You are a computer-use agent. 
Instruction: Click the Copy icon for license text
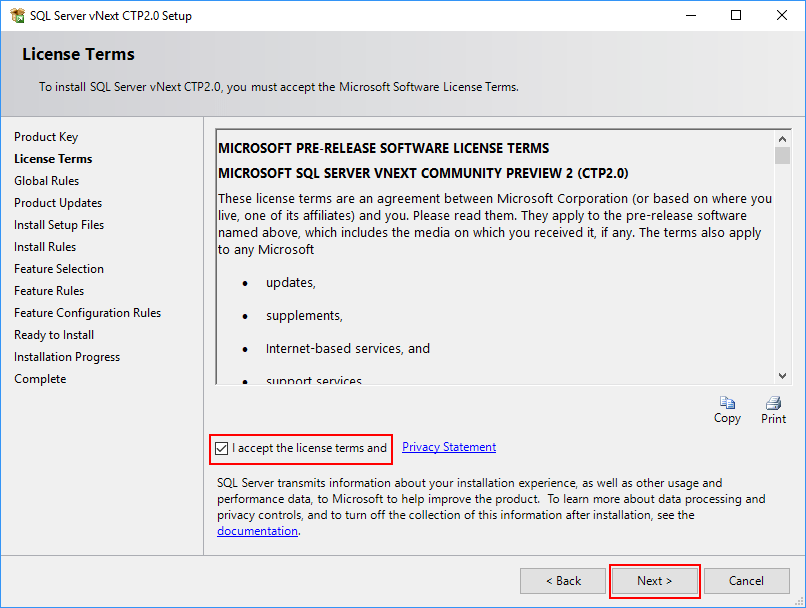point(727,402)
